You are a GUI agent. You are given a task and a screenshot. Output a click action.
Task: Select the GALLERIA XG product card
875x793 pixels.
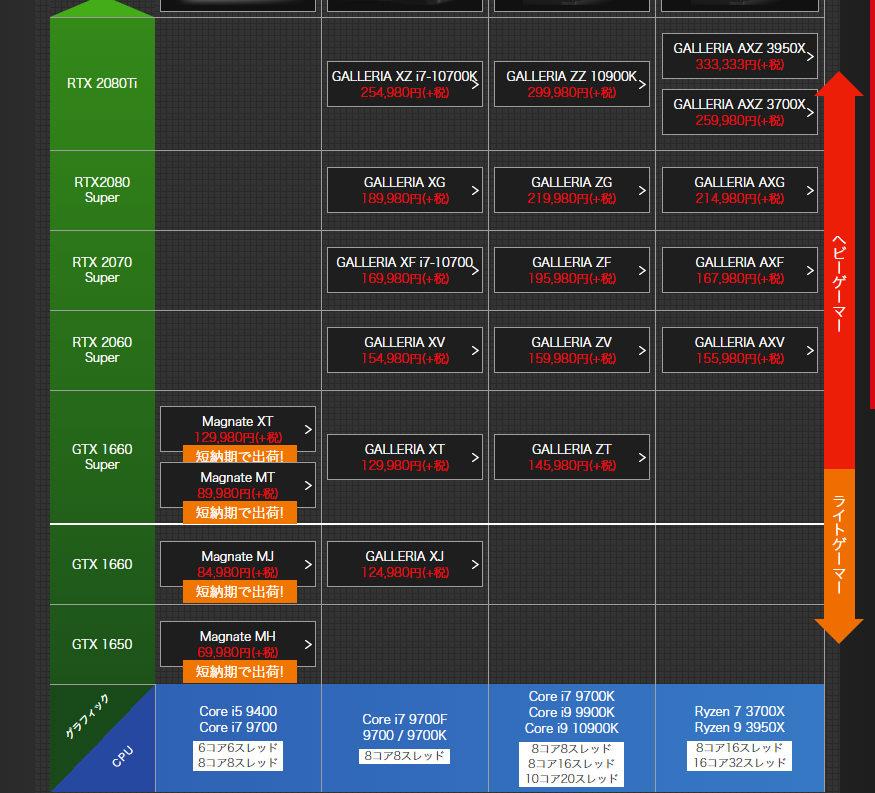point(405,190)
